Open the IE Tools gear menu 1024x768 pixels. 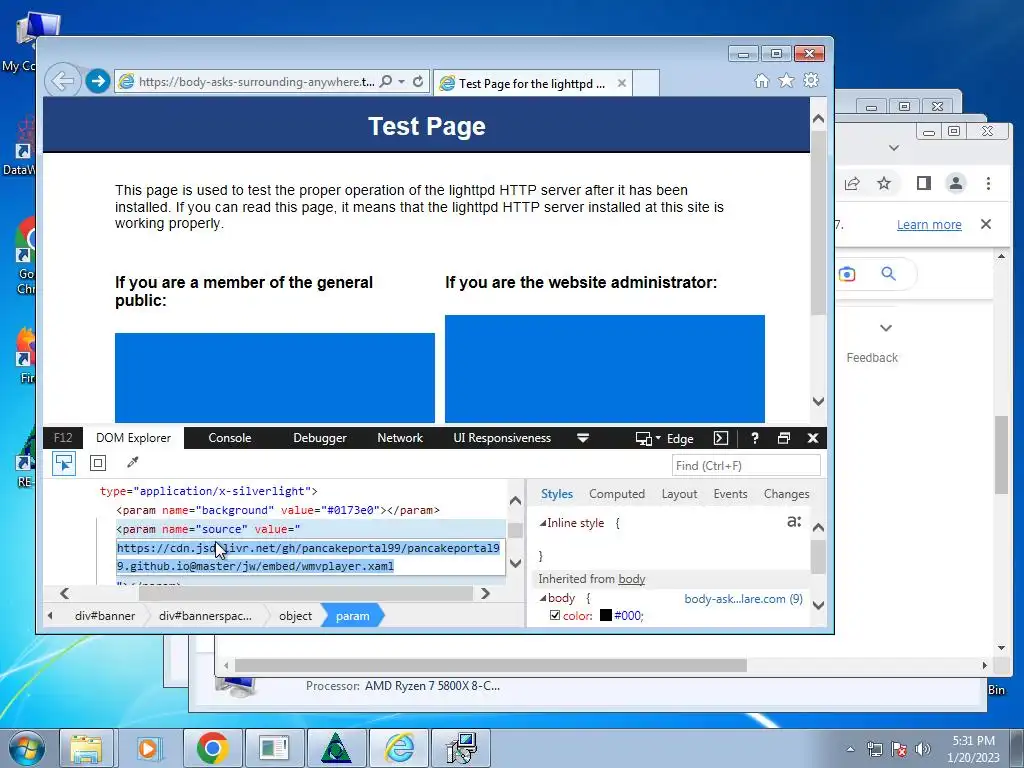coord(811,80)
